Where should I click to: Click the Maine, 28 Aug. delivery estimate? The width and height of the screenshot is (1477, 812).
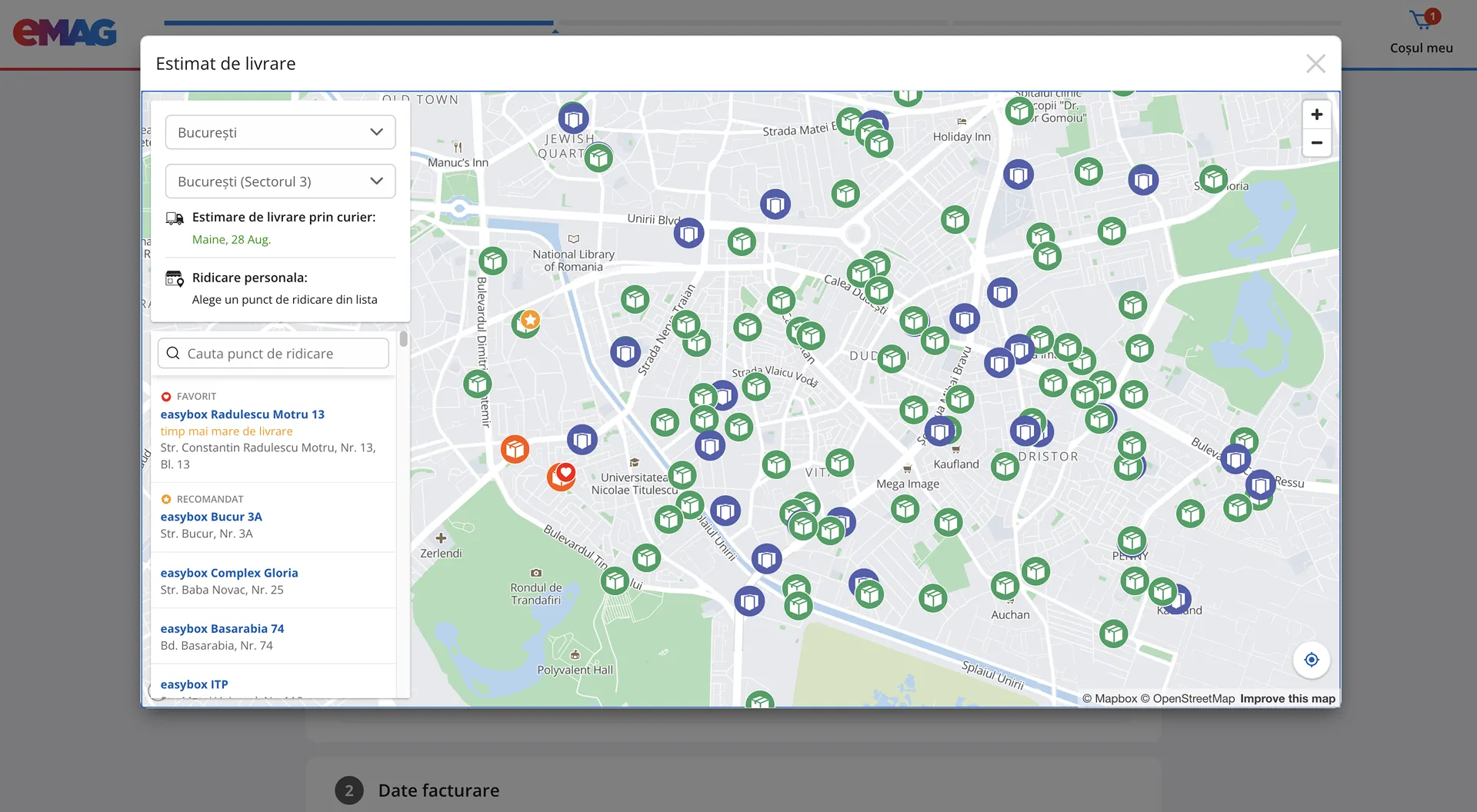click(x=232, y=239)
